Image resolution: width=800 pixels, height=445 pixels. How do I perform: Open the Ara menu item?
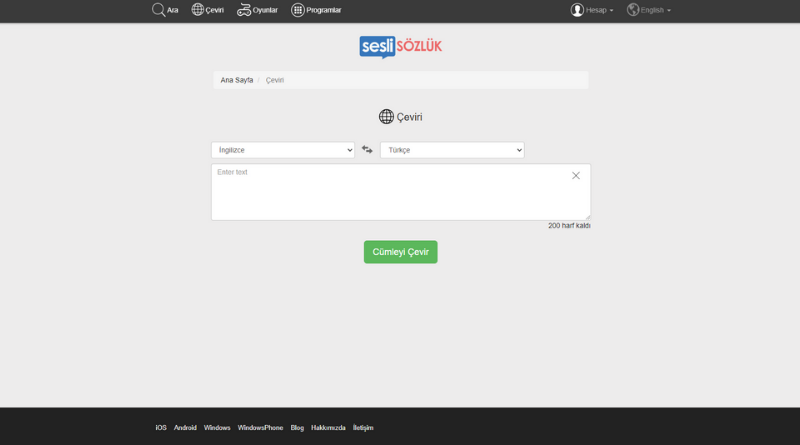pyautogui.click(x=172, y=10)
